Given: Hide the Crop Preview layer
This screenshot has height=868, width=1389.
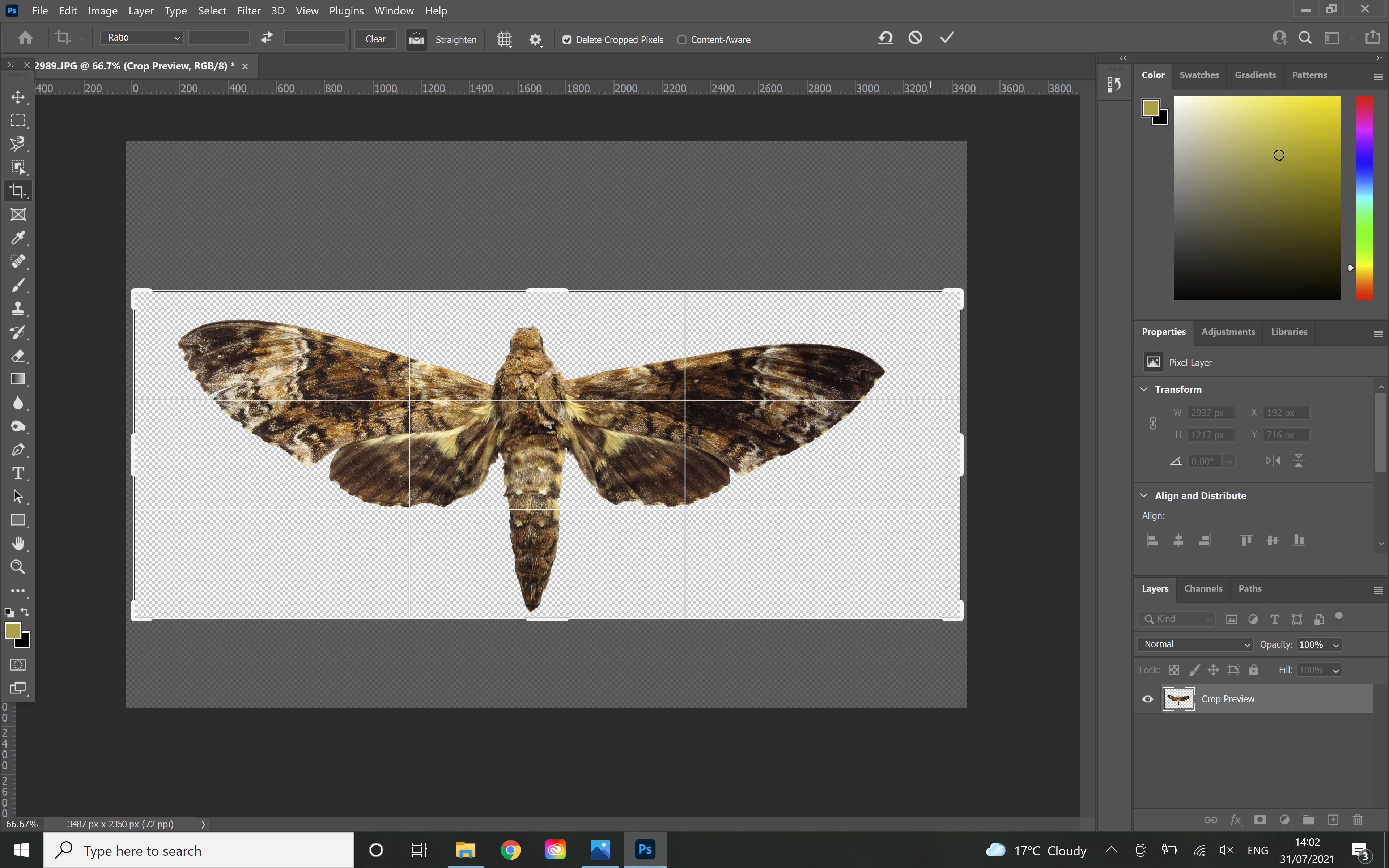Looking at the screenshot, I should (1147, 699).
